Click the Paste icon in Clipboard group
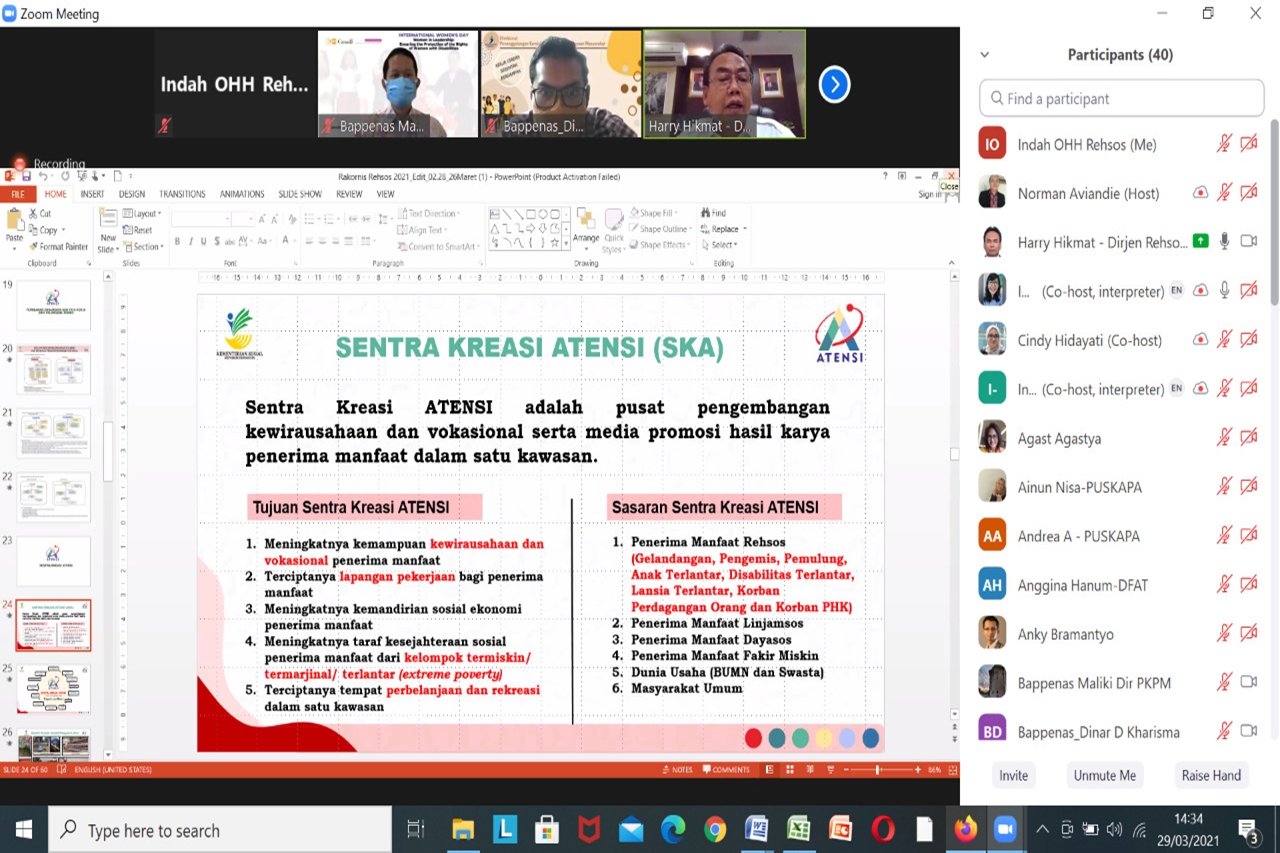This screenshot has height=853, width=1280. (x=14, y=219)
